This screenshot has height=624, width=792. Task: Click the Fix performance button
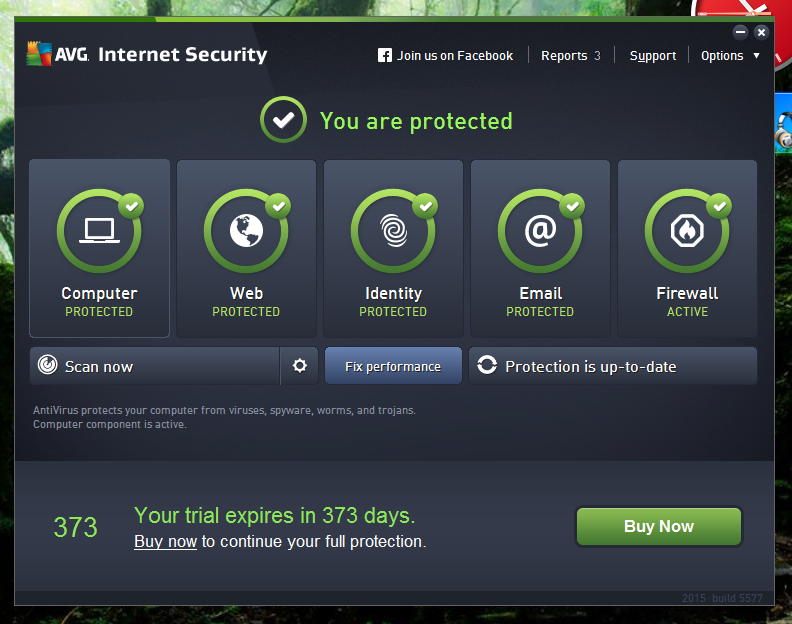(393, 366)
